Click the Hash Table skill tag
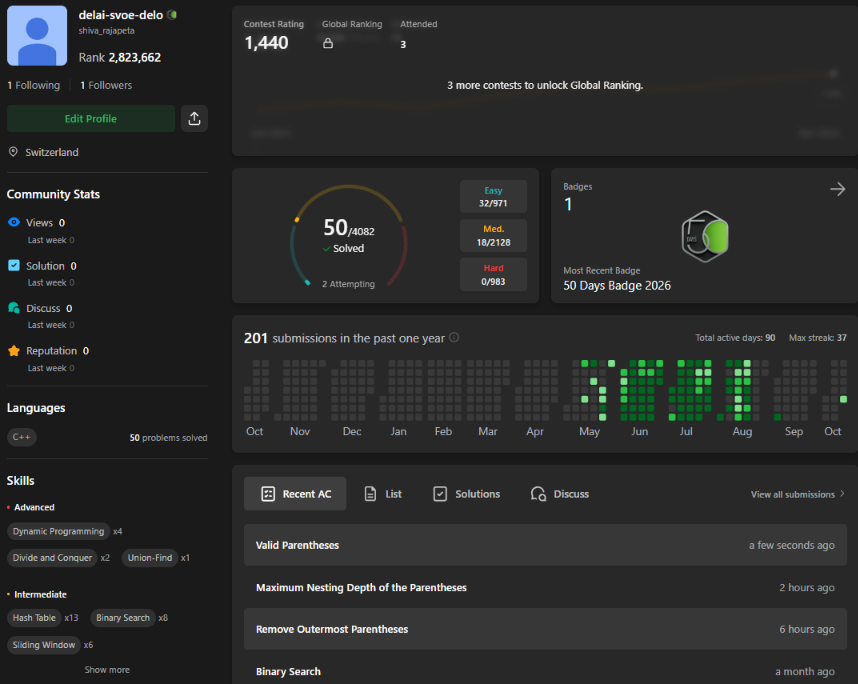 (34, 618)
